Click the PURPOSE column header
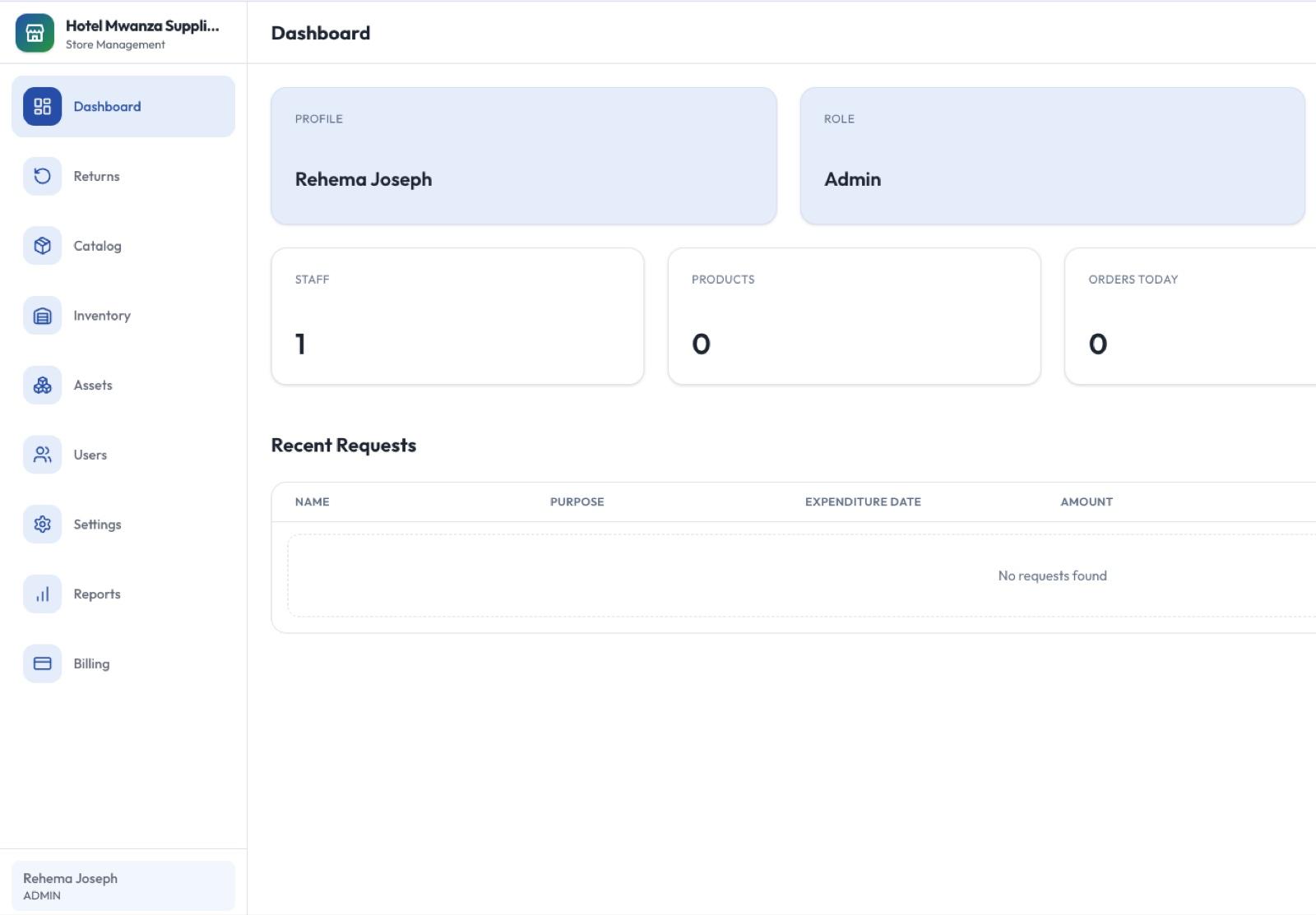Screen dimensions: 1316x915 click(x=577, y=501)
